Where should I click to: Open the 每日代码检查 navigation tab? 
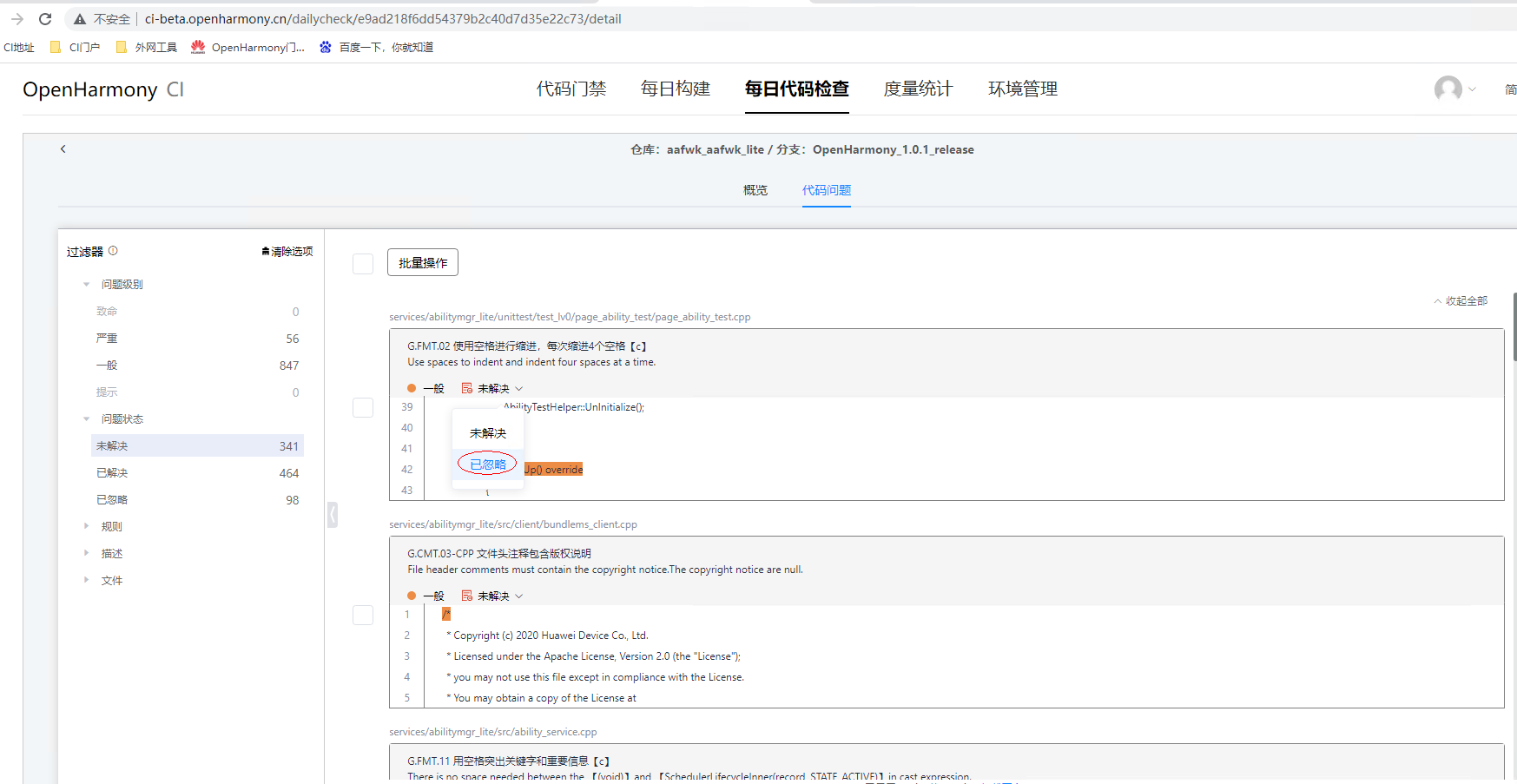797,89
